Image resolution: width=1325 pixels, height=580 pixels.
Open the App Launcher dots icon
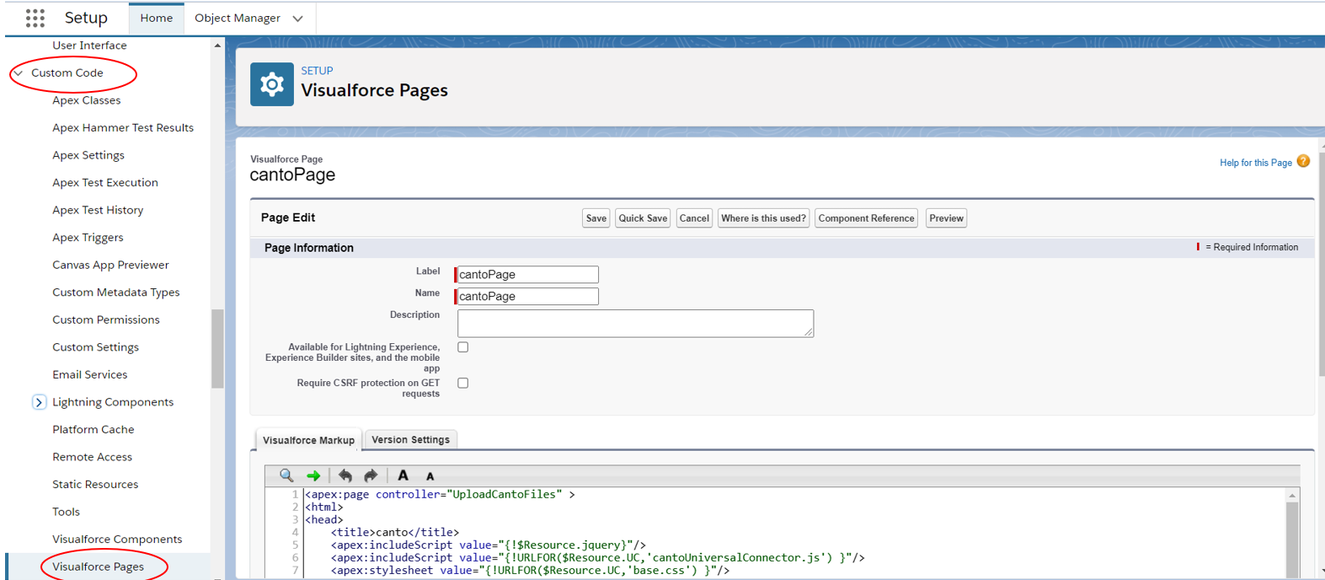[x=35, y=17]
